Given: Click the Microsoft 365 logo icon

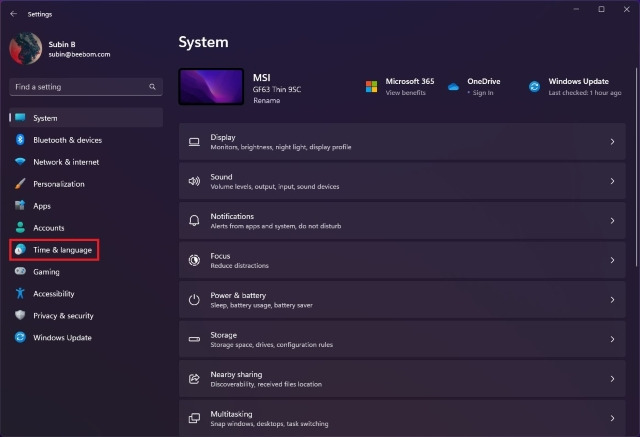Looking at the screenshot, I should point(371,87).
